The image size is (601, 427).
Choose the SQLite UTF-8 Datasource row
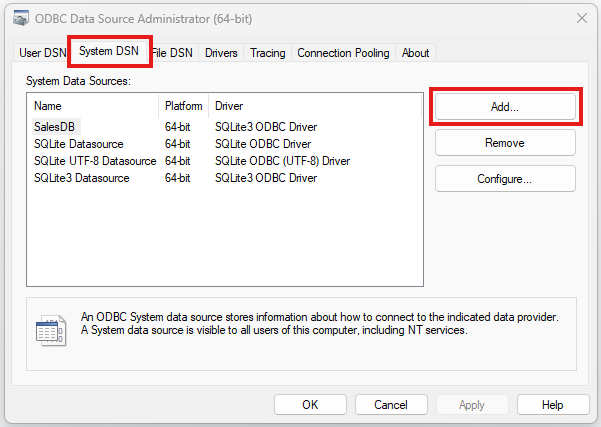pos(95,161)
